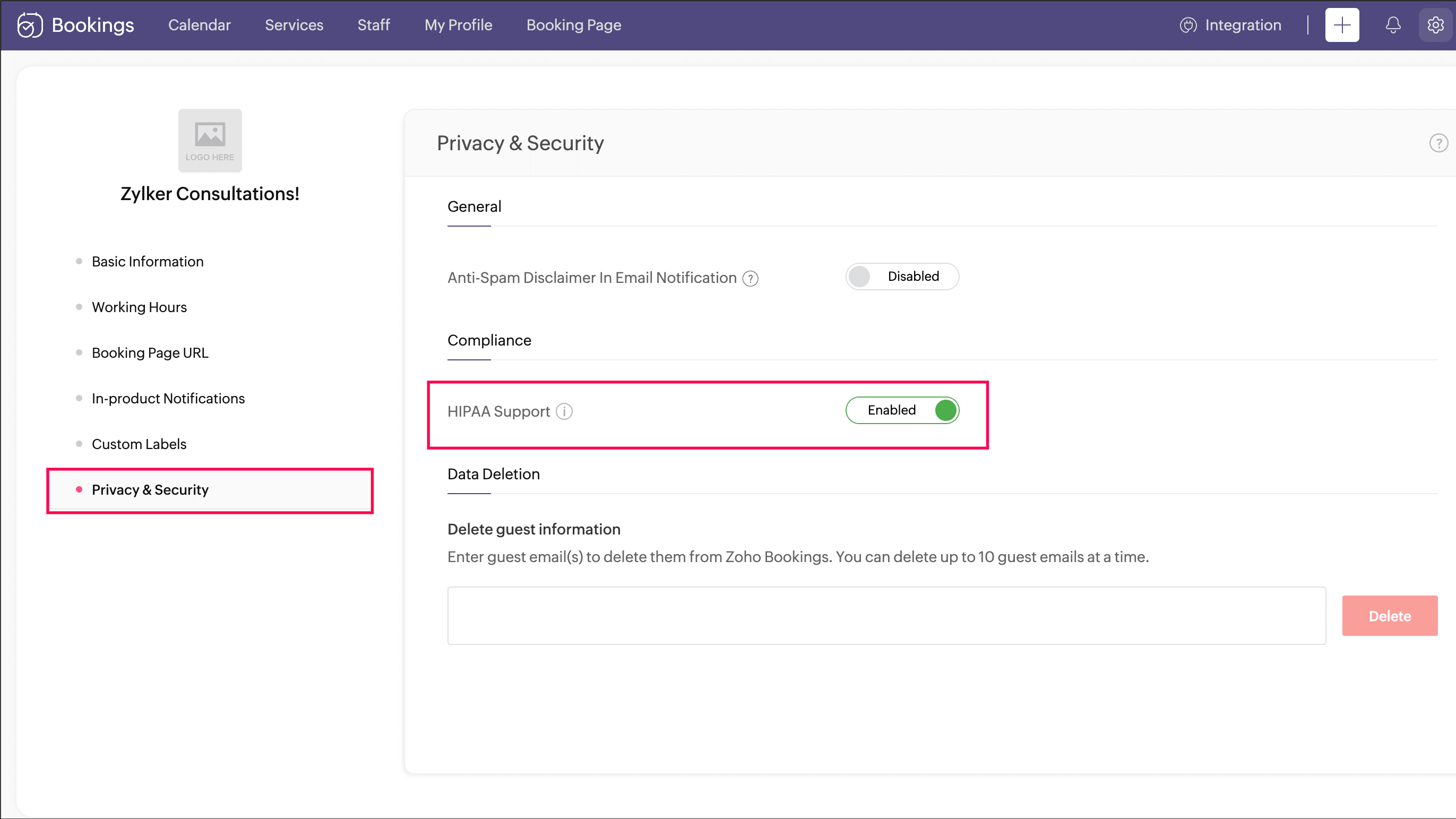
Task: Click the LOGO HERE image placeholder
Action: click(x=210, y=141)
